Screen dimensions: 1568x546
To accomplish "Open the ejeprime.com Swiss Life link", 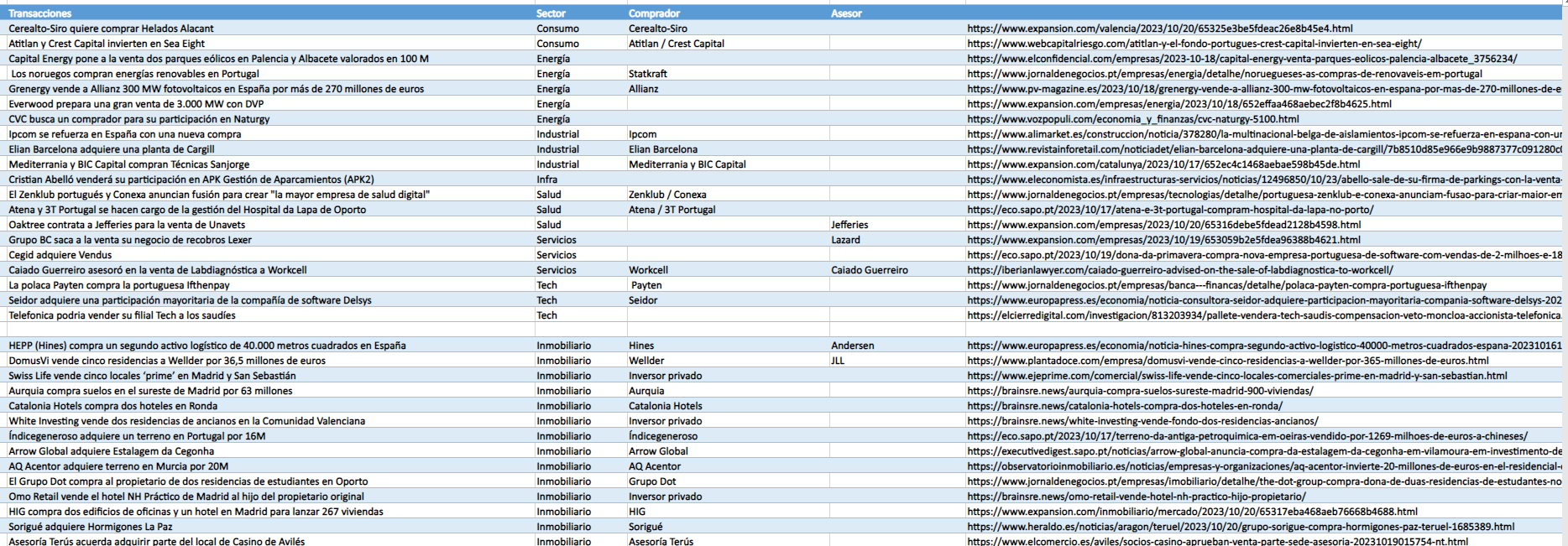I will pyautogui.click(x=1236, y=376).
